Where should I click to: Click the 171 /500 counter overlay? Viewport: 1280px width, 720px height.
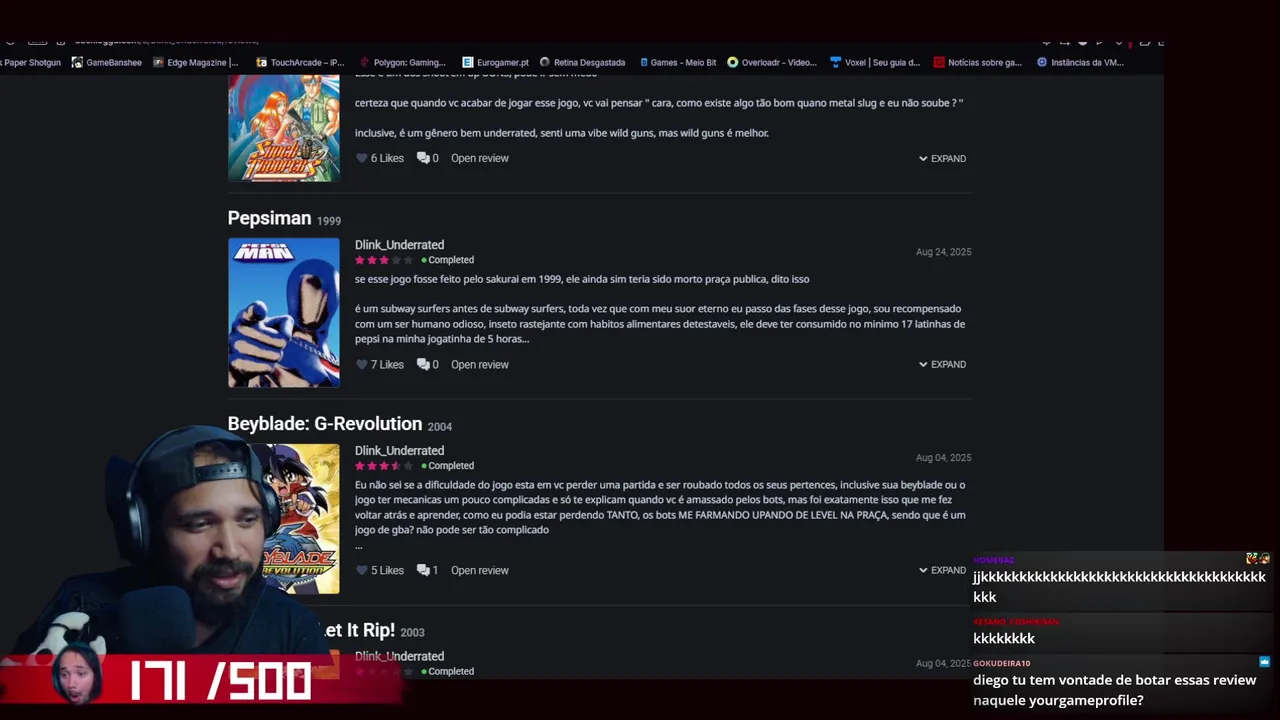pyautogui.click(x=220, y=682)
